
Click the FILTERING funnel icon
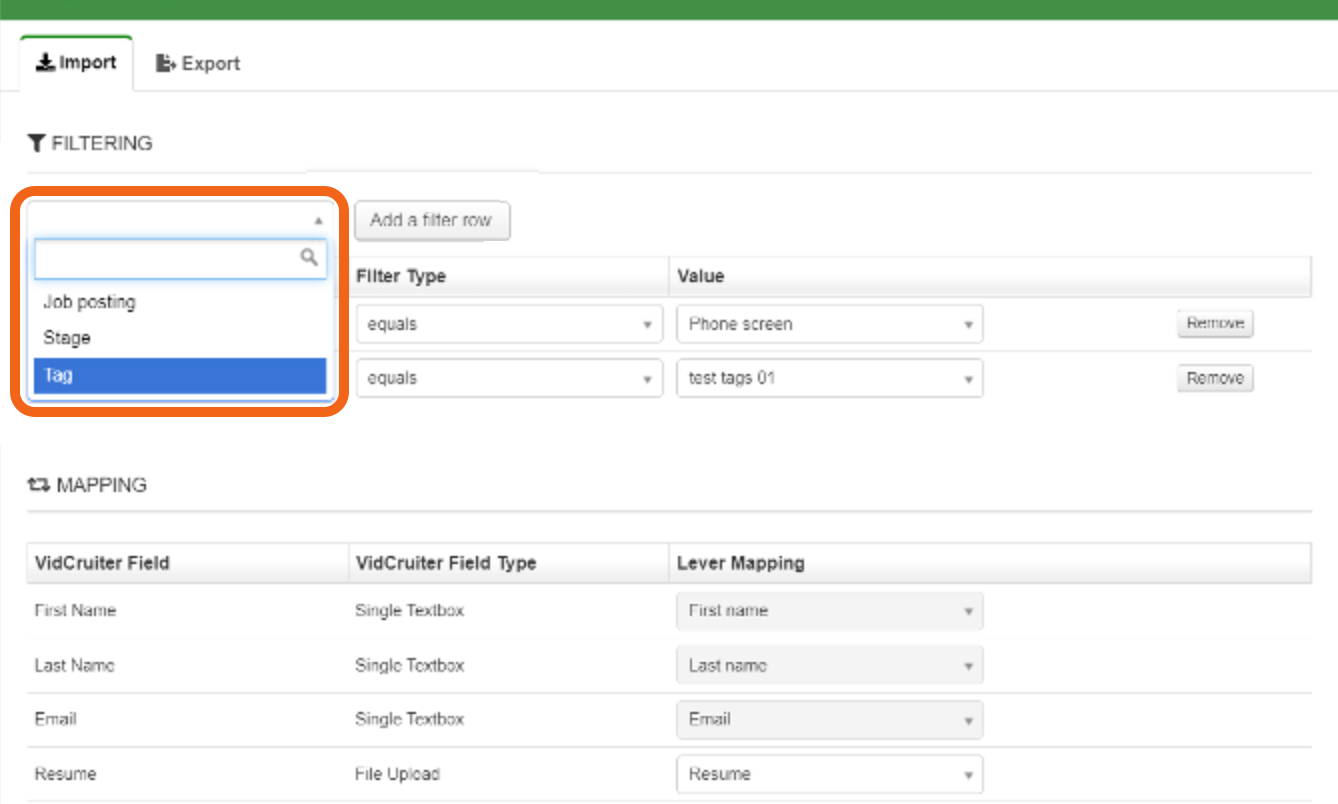[x=37, y=143]
